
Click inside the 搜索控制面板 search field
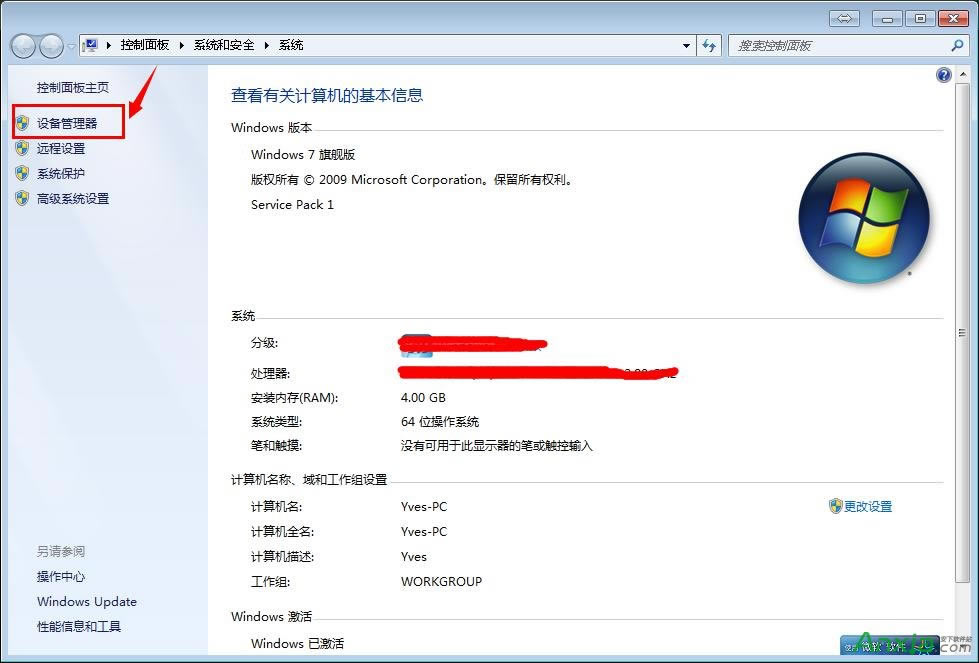pos(835,45)
